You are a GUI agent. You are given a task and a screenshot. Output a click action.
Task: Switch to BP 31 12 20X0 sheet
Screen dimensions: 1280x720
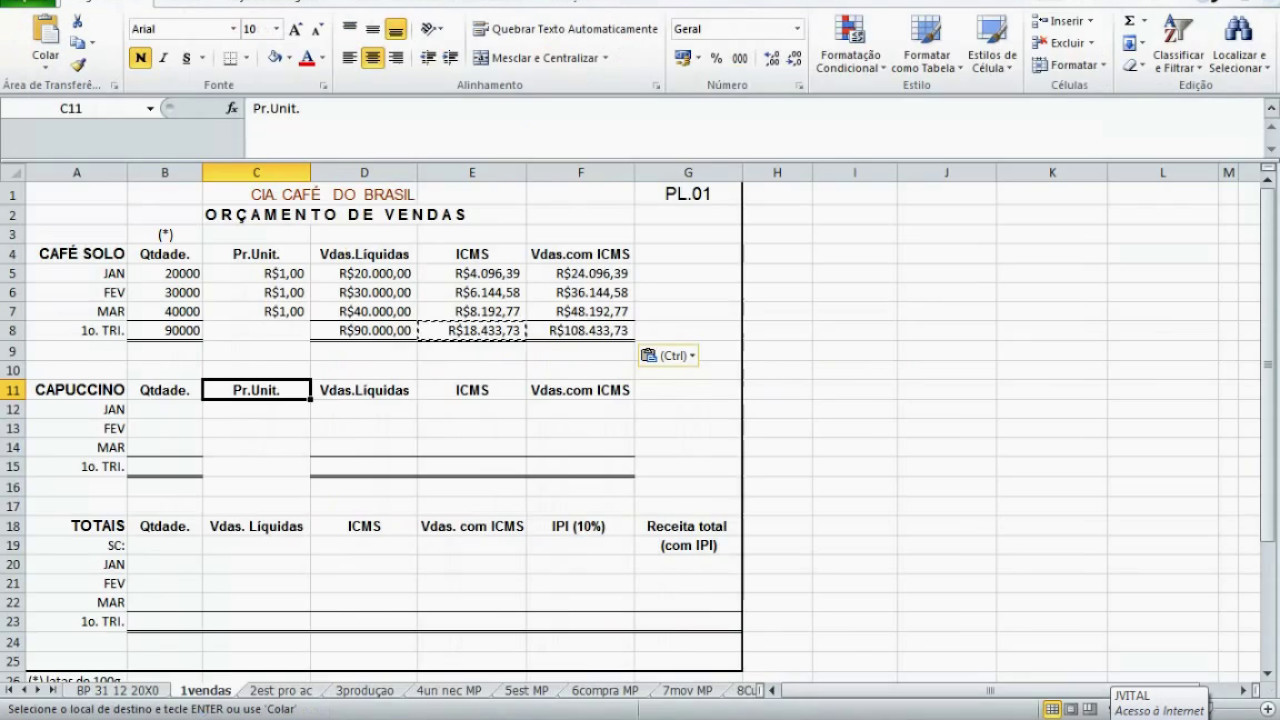pyautogui.click(x=117, y=691)
